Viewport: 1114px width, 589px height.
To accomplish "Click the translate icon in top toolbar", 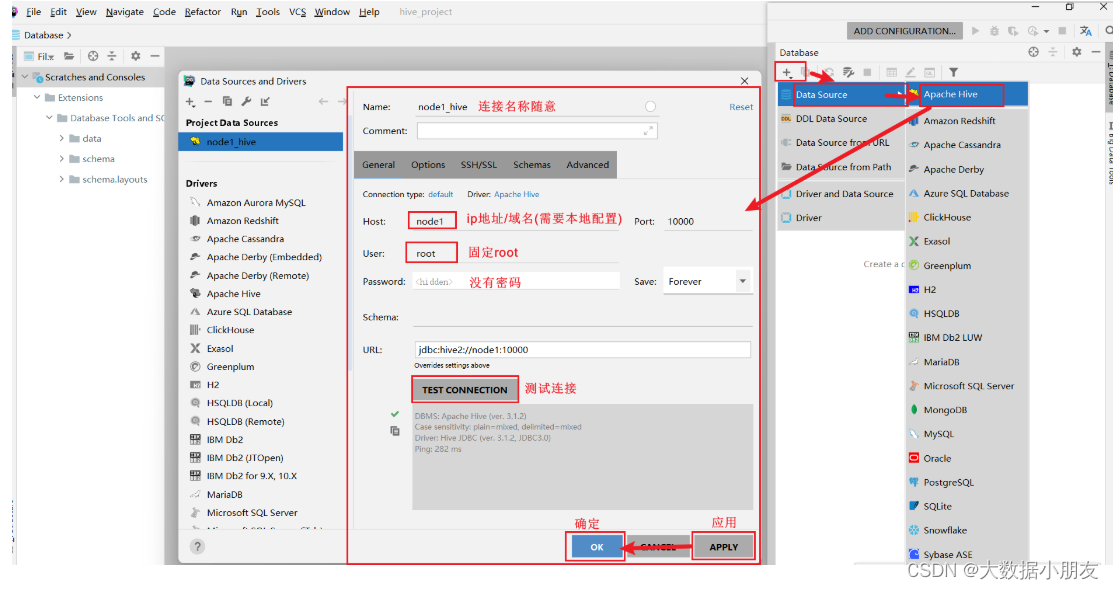I will [x=1086, y=31].
